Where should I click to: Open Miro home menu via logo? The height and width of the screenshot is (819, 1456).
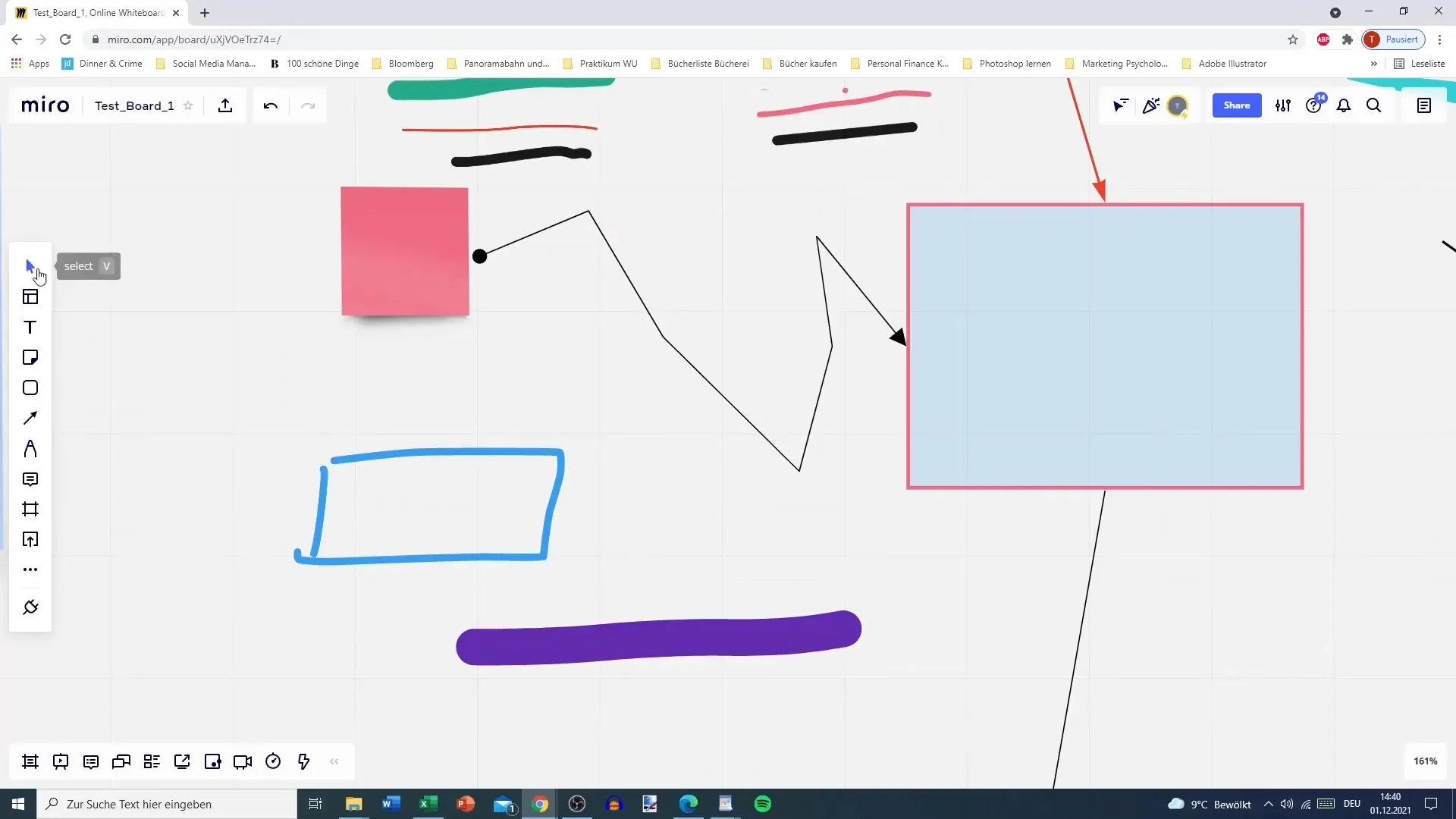45,105
